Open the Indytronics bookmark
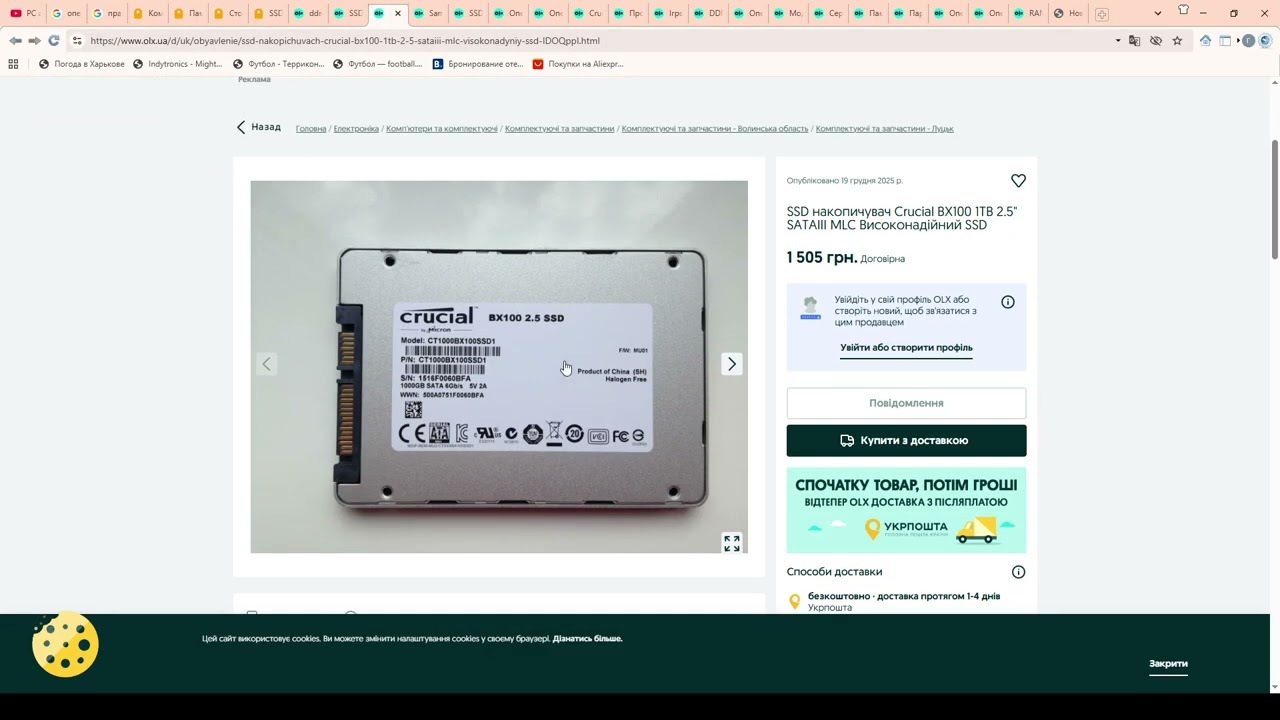 [178, 64]
